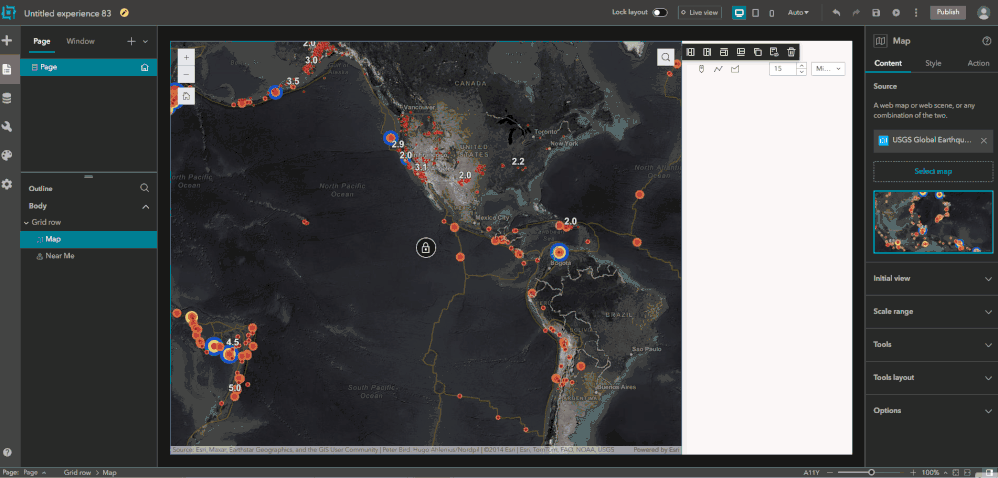Screen dimensions: 998x478
Task: Select the Near Me polygon drawing tool
Action: [x=735, y=69]
